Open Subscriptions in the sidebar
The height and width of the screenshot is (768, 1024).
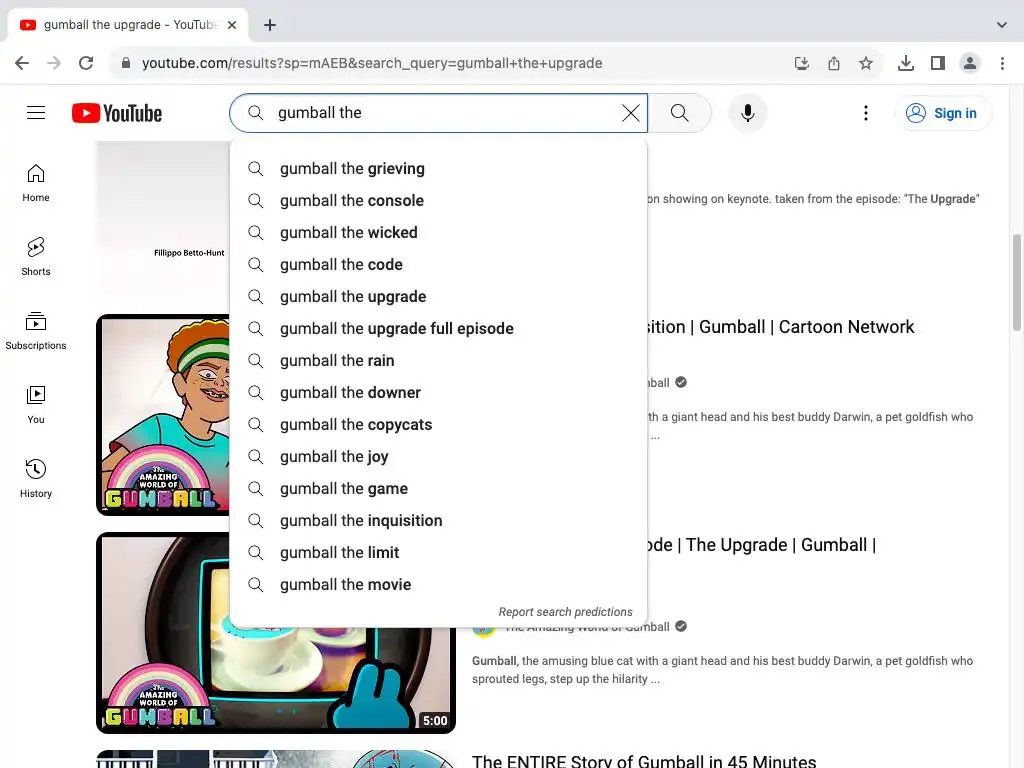click(x=36, y=331)
